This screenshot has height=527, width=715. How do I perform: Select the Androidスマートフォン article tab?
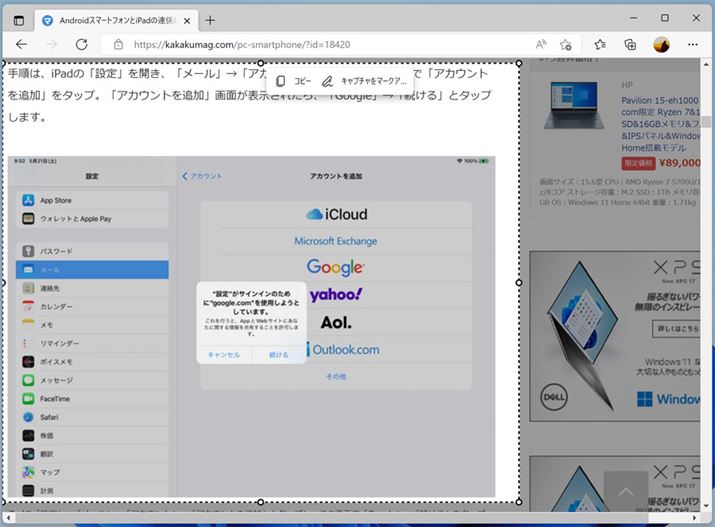[x=117, y=21]
